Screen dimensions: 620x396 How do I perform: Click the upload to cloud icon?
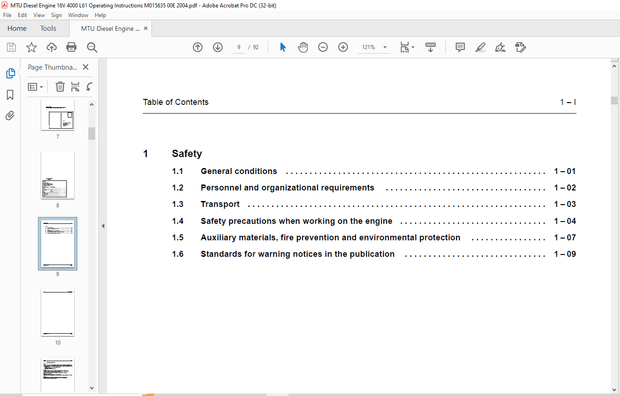(51, 47)
